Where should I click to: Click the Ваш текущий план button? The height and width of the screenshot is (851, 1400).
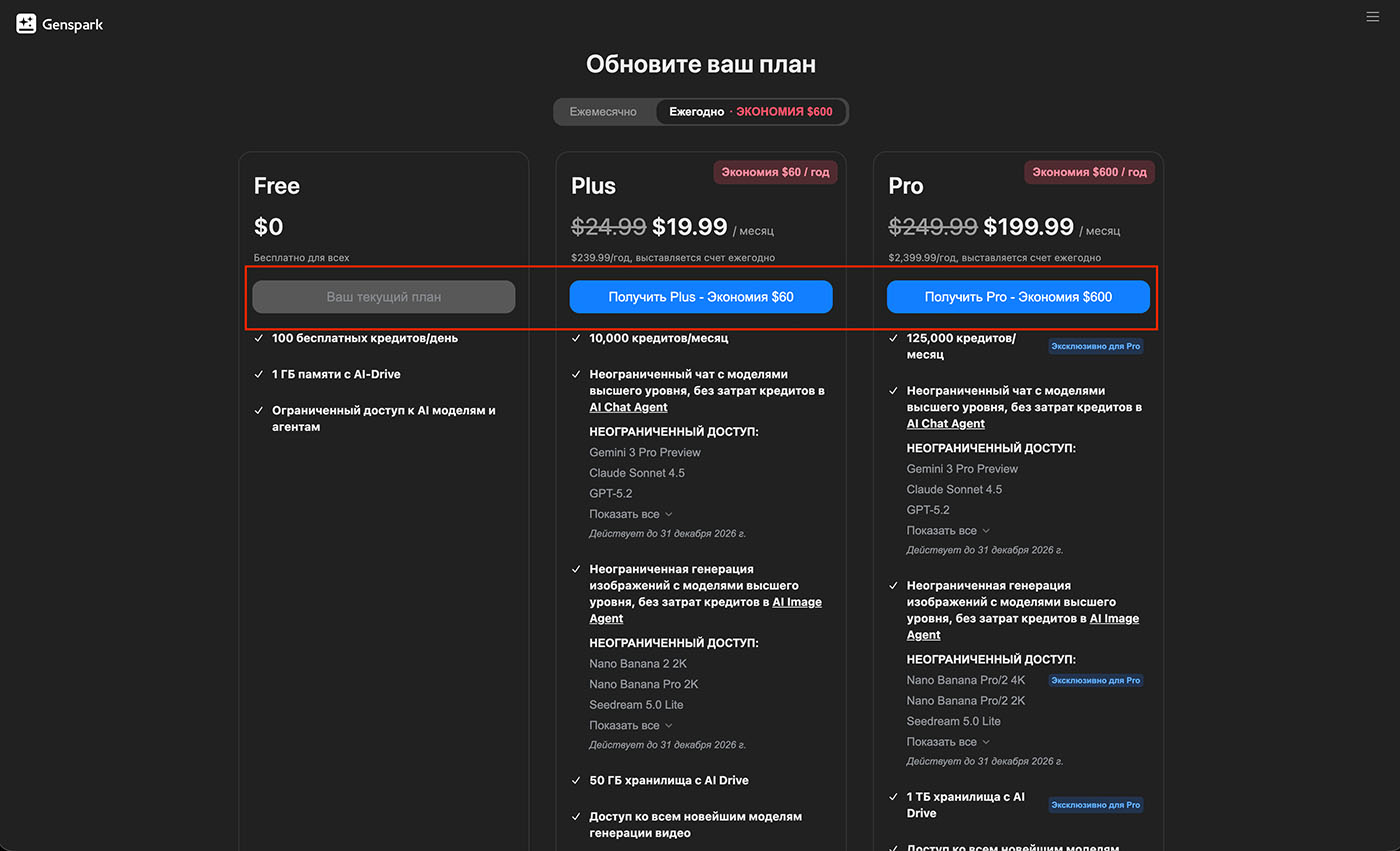tap(384, 297)
